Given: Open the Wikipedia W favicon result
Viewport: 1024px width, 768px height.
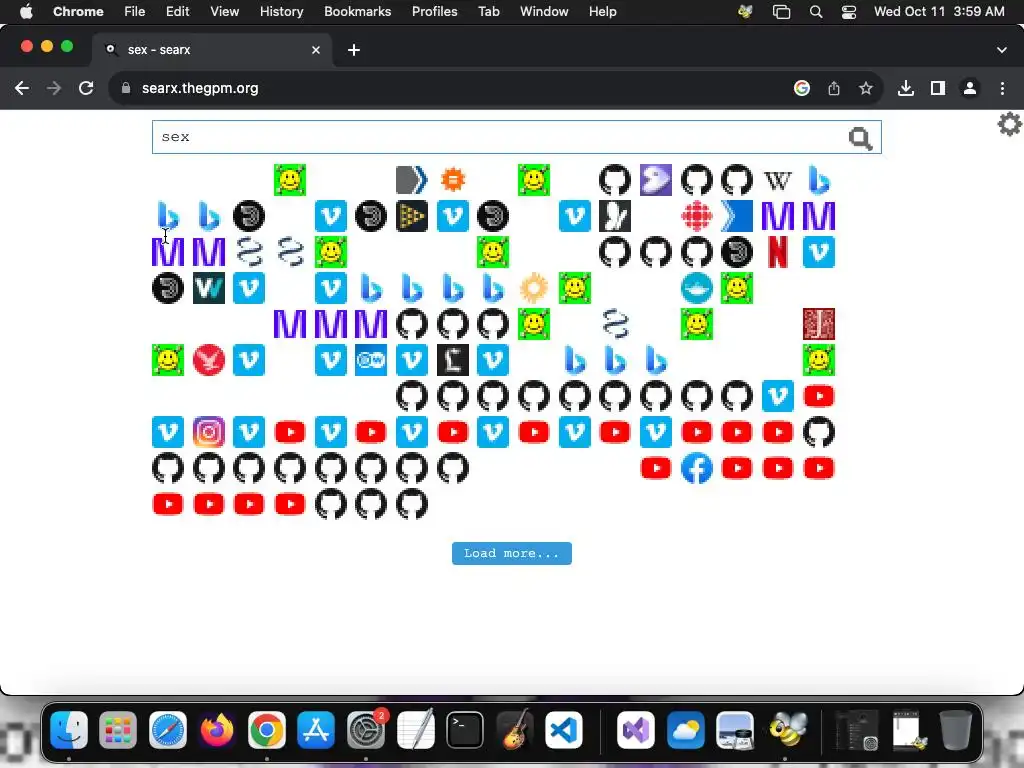Looking at the screenshot, I should pyautogui.click(x=777, y=180).
